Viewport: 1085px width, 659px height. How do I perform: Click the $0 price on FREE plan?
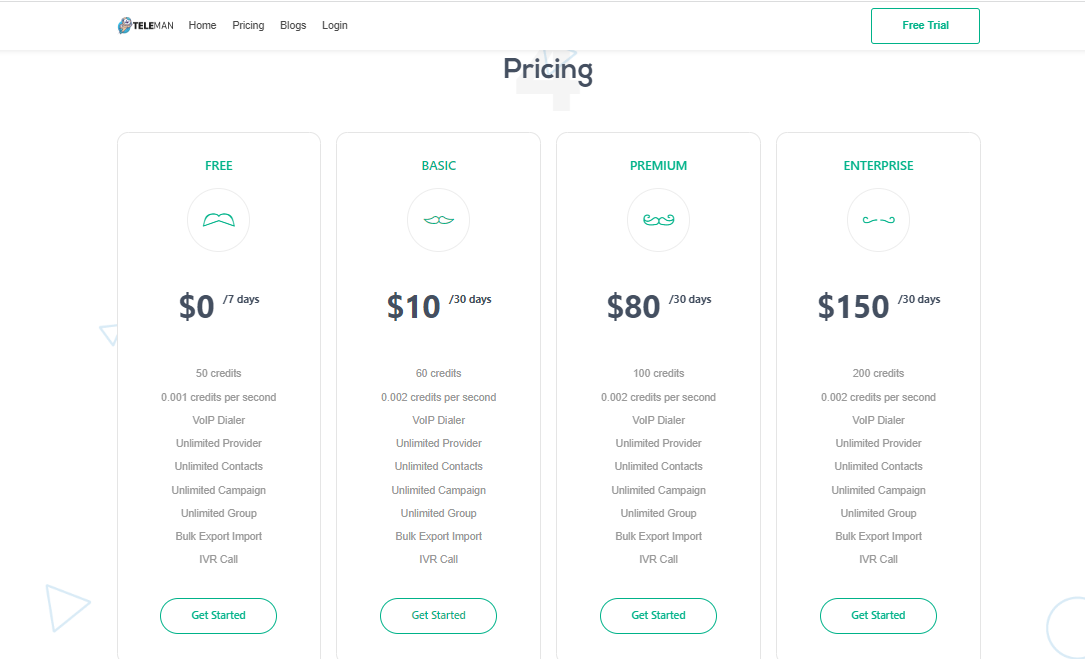pyautogui.click(x=197, y=306)
